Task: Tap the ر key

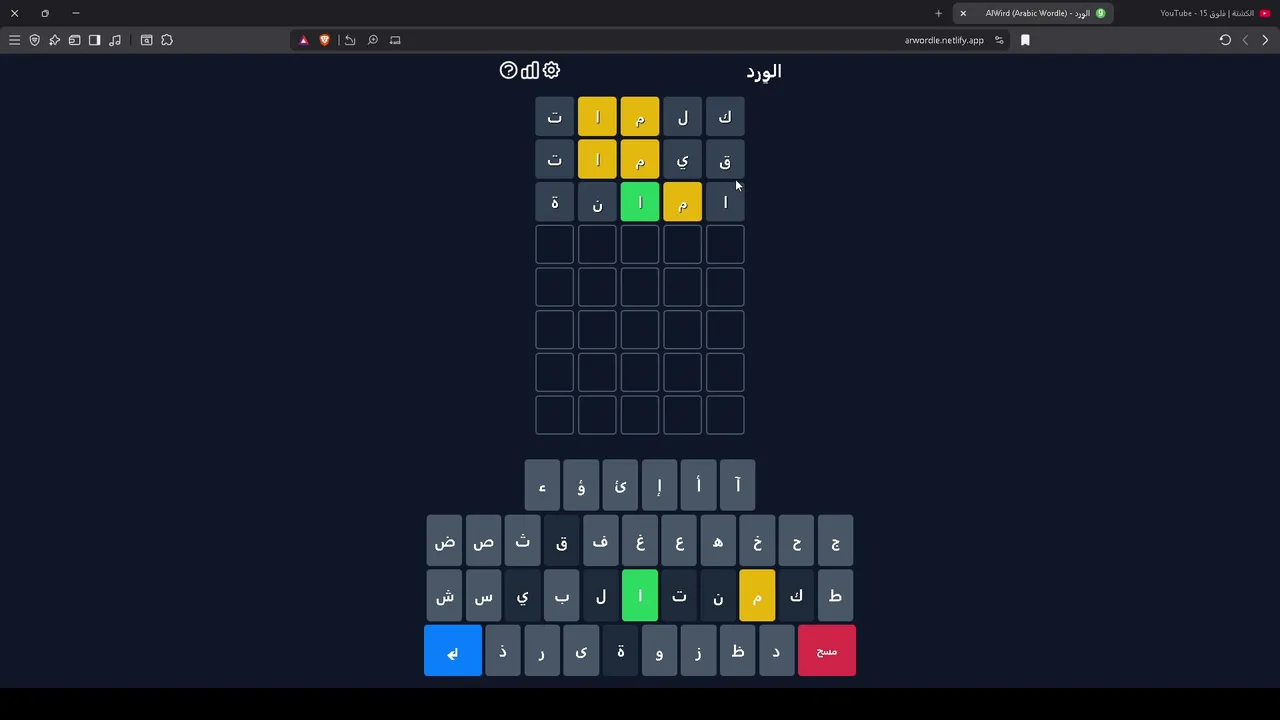Action: 542,651
